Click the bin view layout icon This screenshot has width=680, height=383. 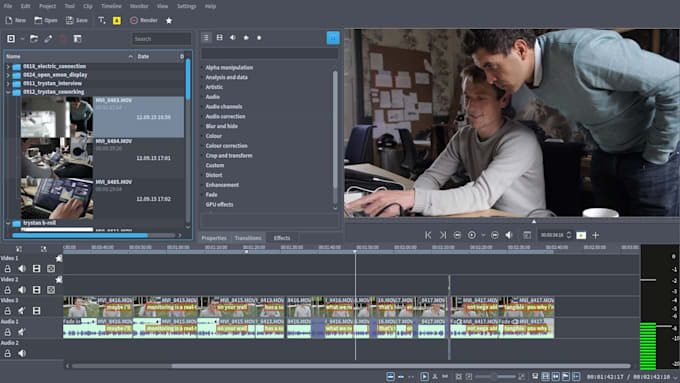pyautogui.click(x=78, y=39)
